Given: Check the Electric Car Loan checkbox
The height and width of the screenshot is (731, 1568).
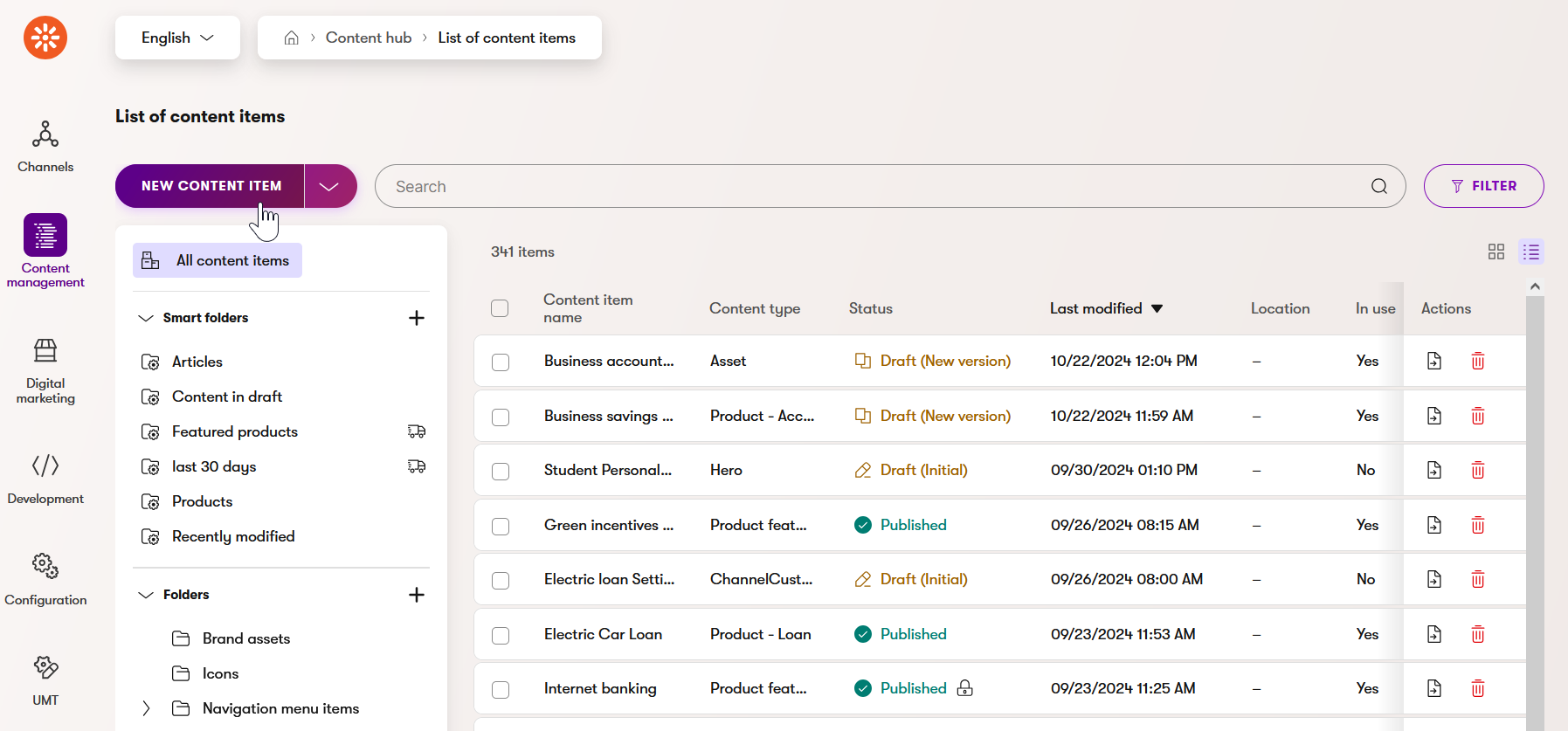Looking at the screenshot, I should pos(501,635).
